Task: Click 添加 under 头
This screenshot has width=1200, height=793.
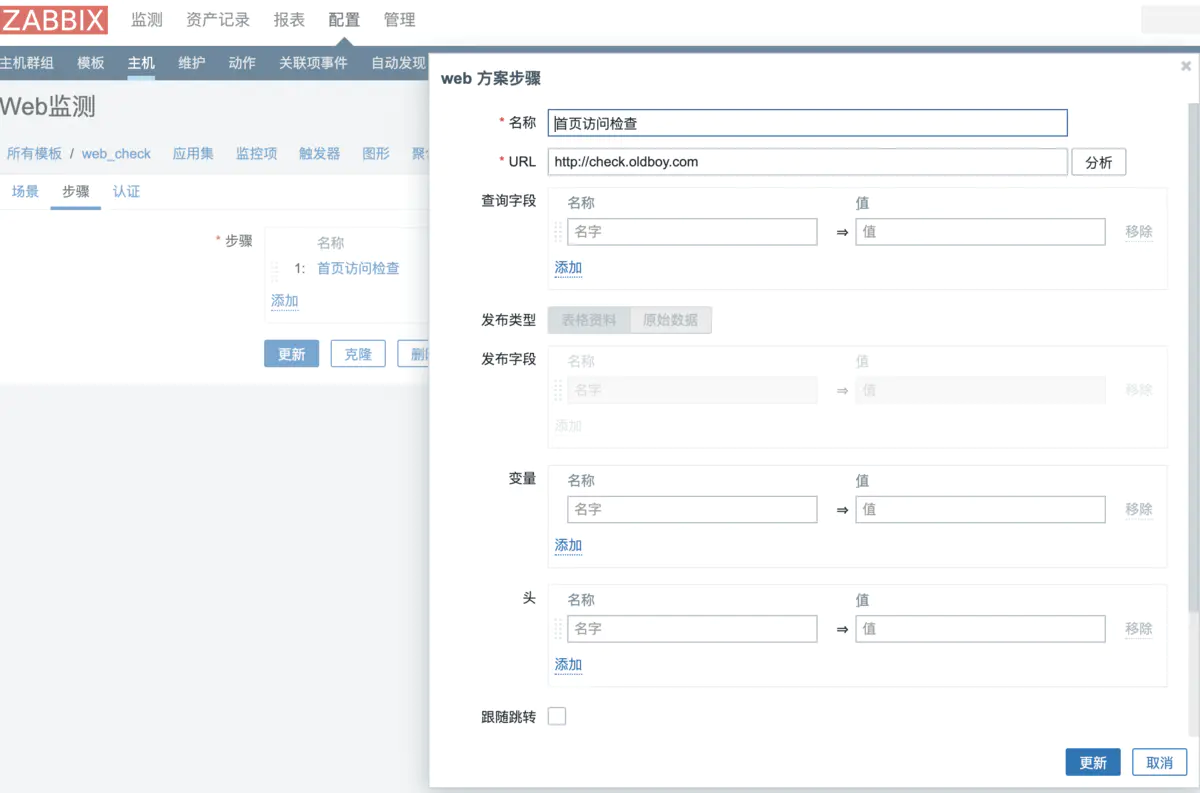Action: click(568, 665)
